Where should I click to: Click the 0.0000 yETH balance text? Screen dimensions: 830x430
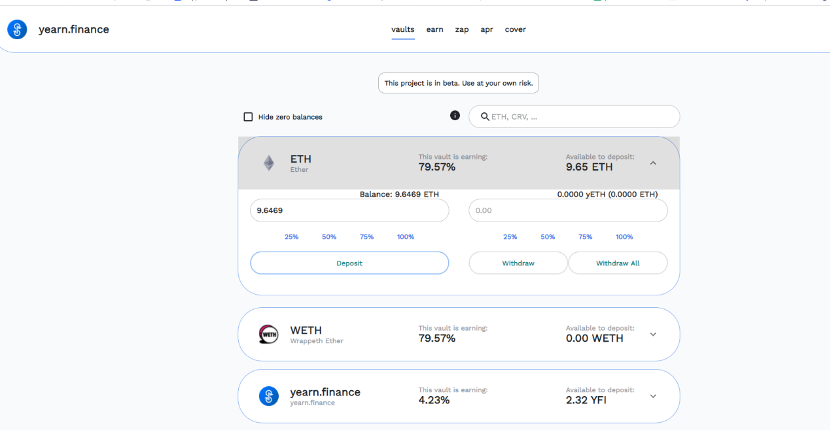tap(607, 194)
